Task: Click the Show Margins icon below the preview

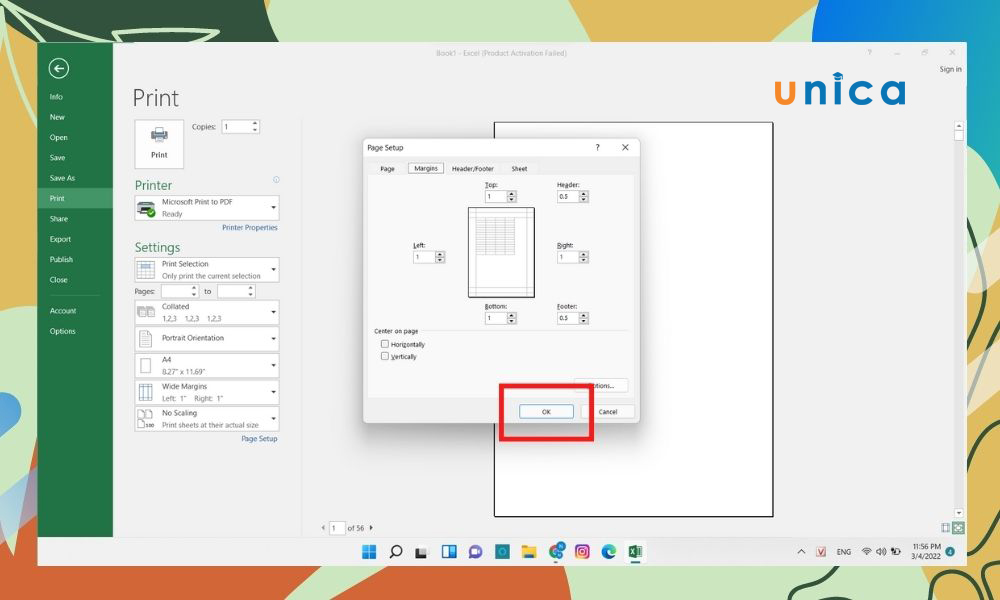Action: pos(945,527)
